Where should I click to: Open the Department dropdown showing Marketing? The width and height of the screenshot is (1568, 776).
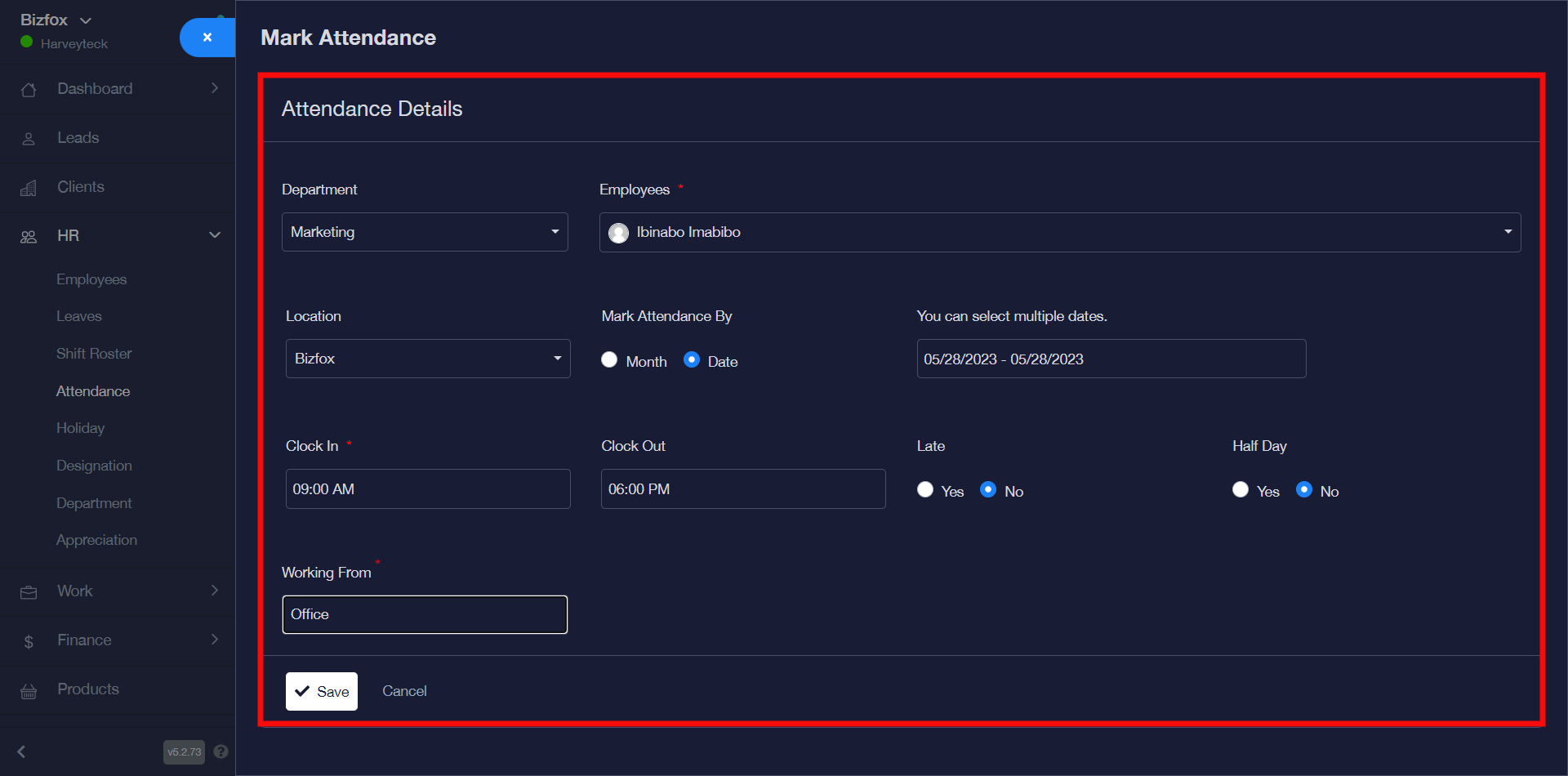click(x=425, y=232)
